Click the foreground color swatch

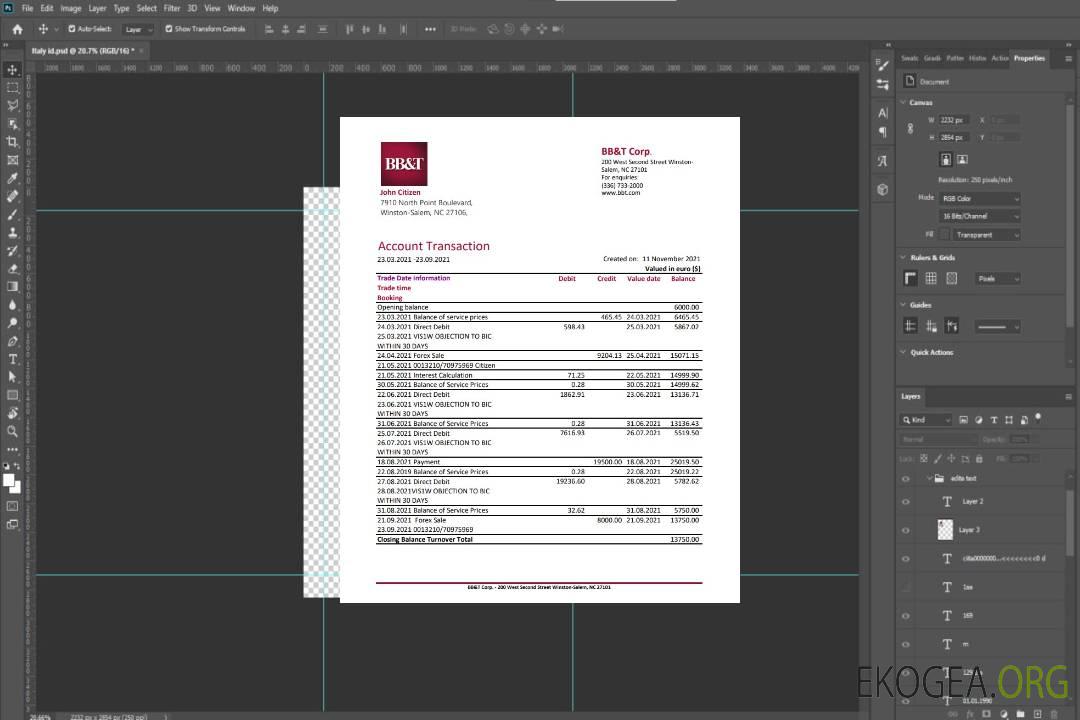point(9,482)
